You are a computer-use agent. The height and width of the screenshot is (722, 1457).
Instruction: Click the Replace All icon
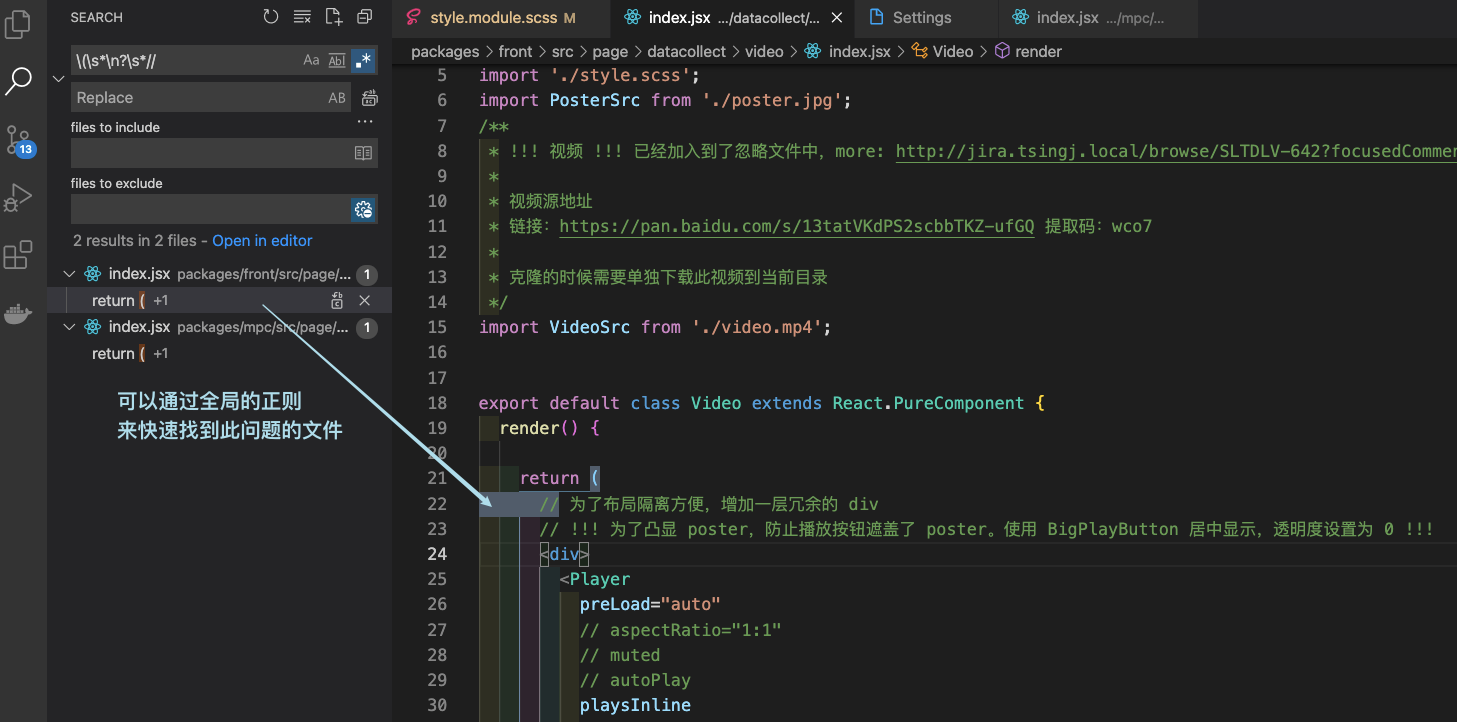[369, 98]
